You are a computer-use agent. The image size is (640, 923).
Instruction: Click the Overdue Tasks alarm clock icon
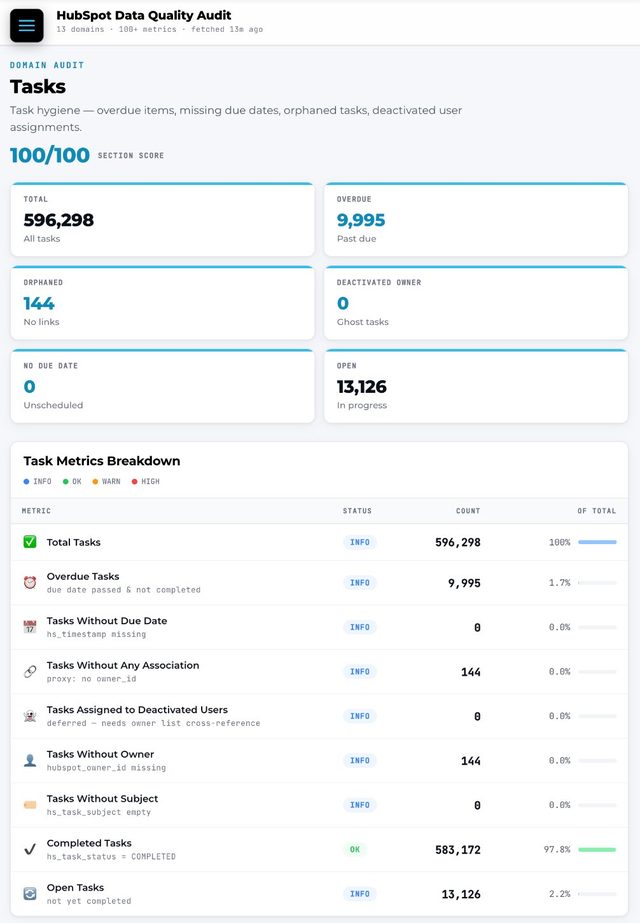[x=30, y=583]
